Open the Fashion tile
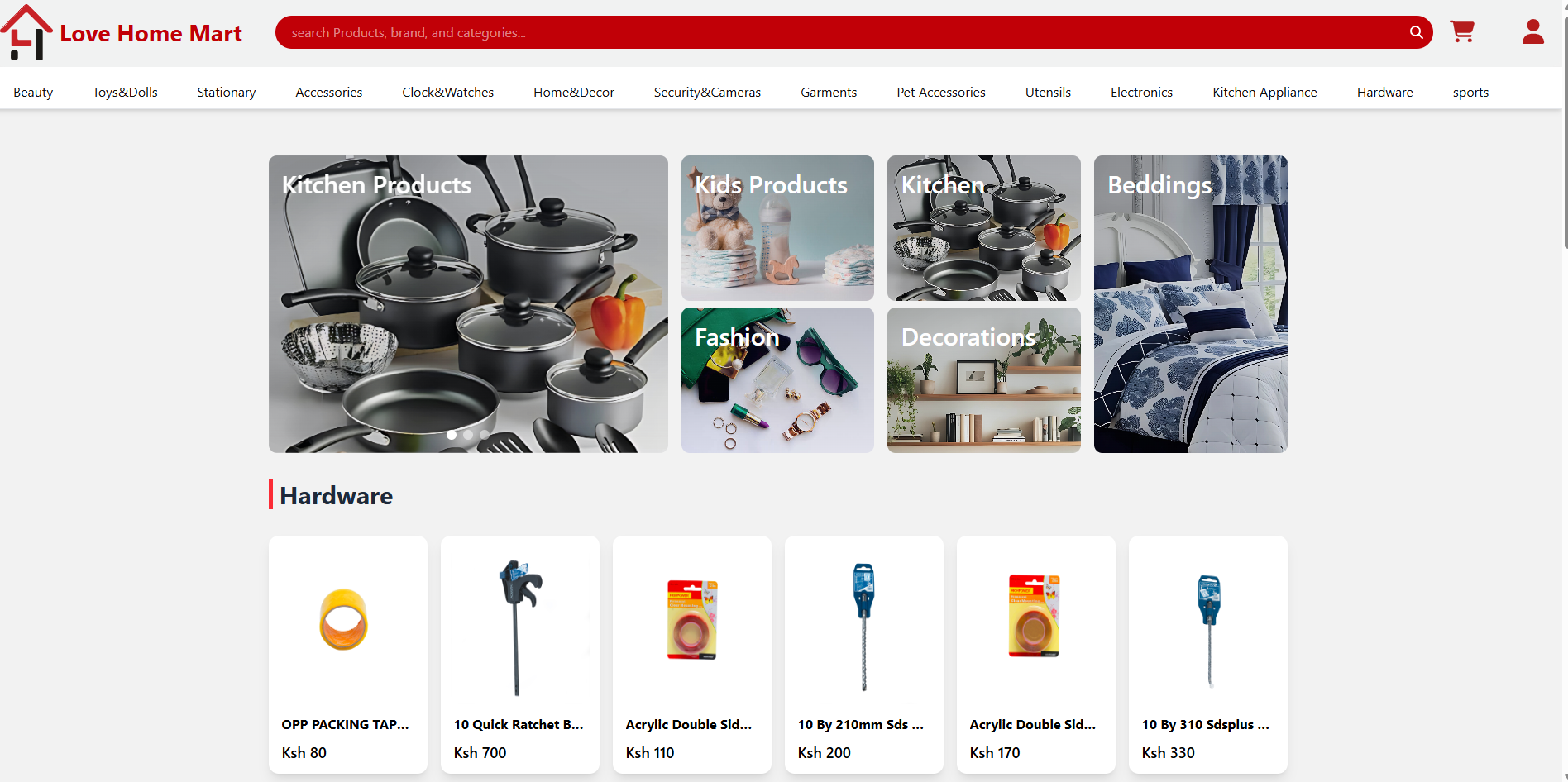Viewport: 1568px width, 782px height. pyautogui.click(x=777, y=379)
